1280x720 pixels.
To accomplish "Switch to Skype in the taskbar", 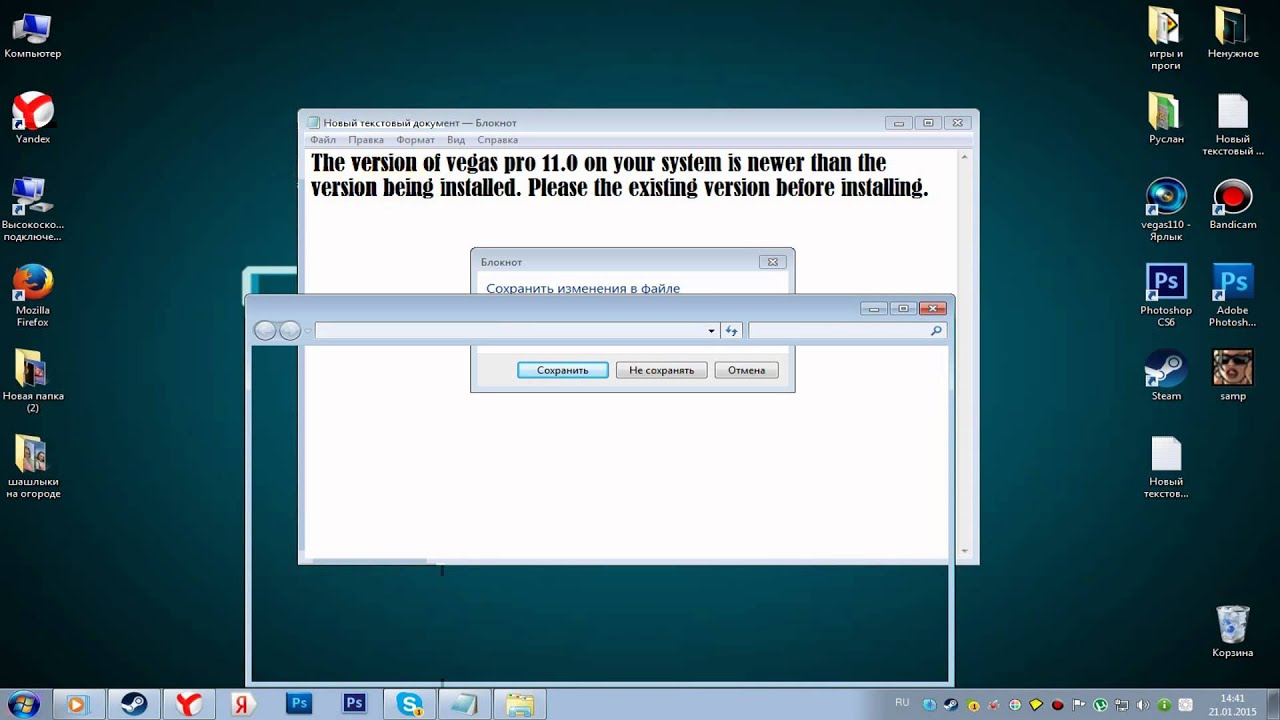I will coord(409,704).
